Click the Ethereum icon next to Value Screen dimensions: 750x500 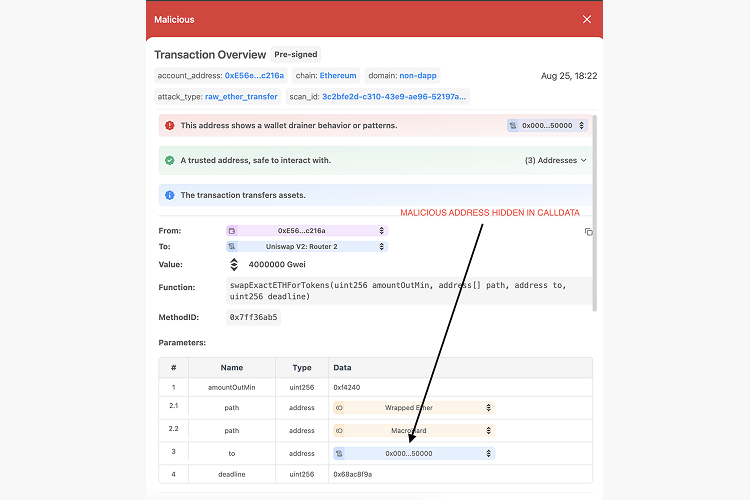coord(234,265)
